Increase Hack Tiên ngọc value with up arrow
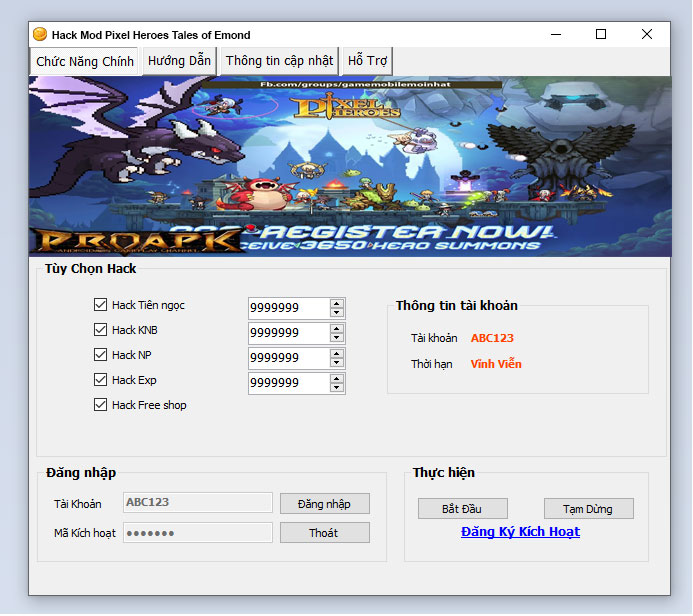The height and width of the screenshot is (616, 693). coord(337,304)
